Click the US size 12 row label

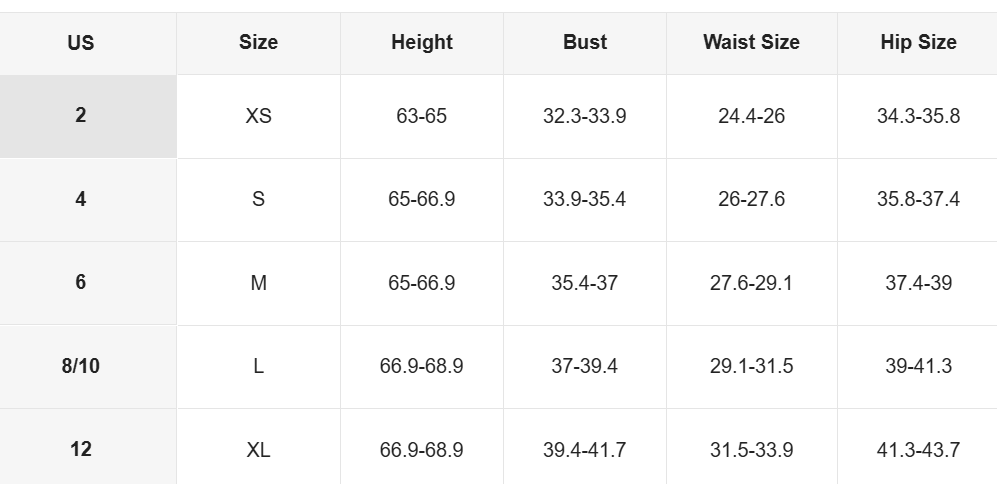pyautogui.click(x=81, y=449)
